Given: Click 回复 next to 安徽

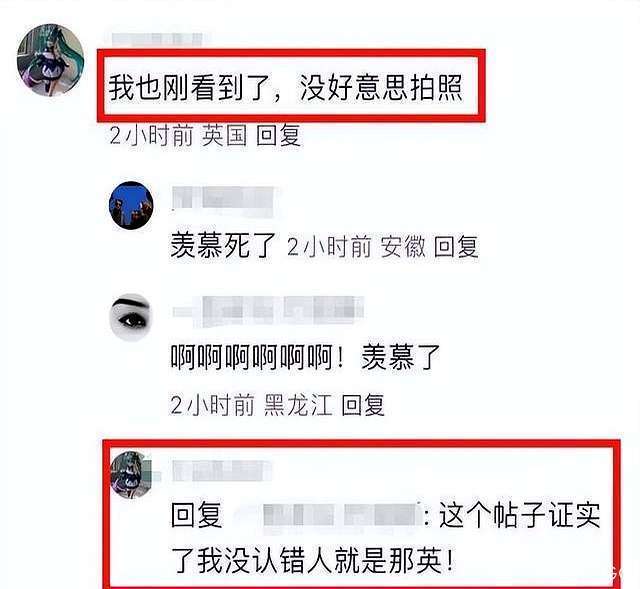Looking at the screenshot, I should point(456,247).
